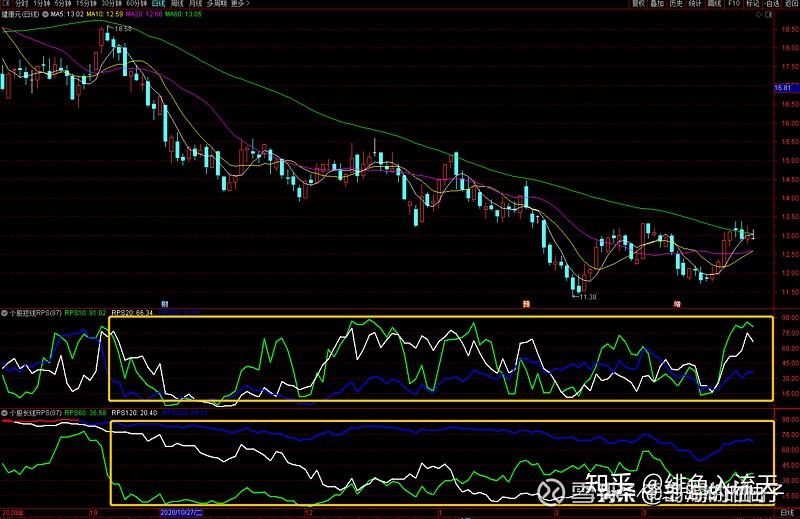Click the MA5: 13.02 label
800x519 pixels.
(x=67, y=14)
